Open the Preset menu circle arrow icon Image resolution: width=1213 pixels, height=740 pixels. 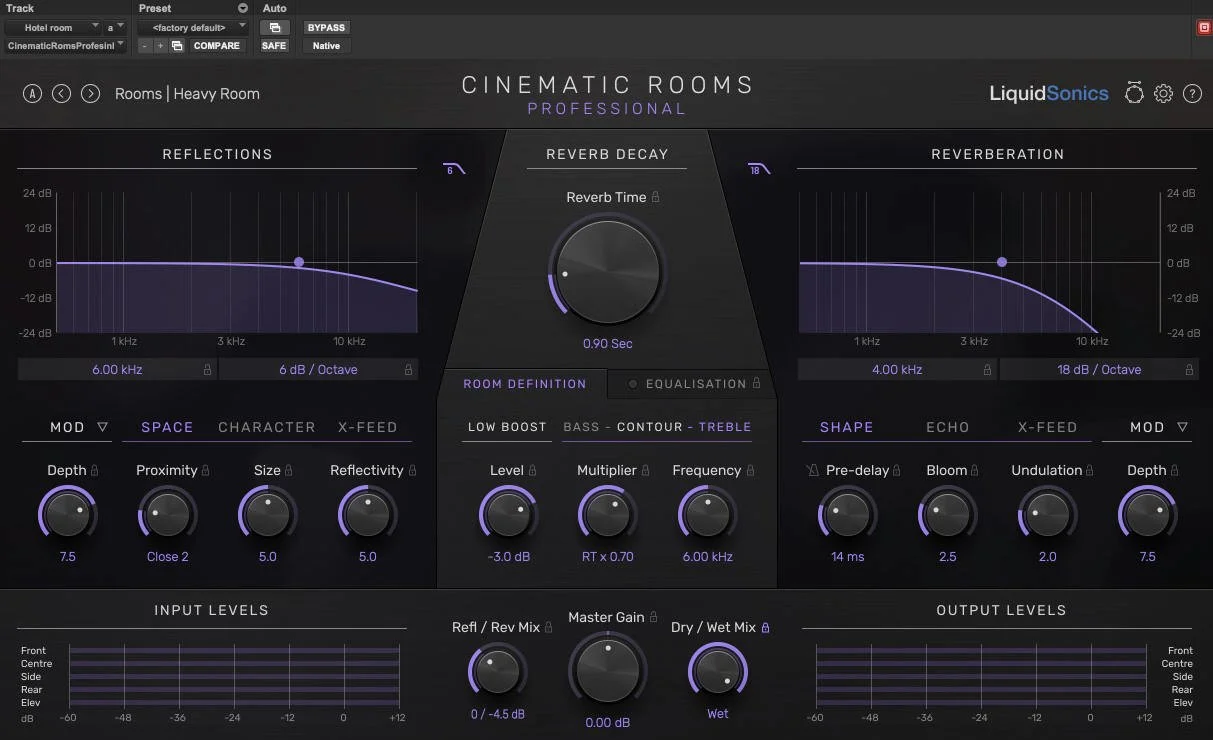(242, 8)
